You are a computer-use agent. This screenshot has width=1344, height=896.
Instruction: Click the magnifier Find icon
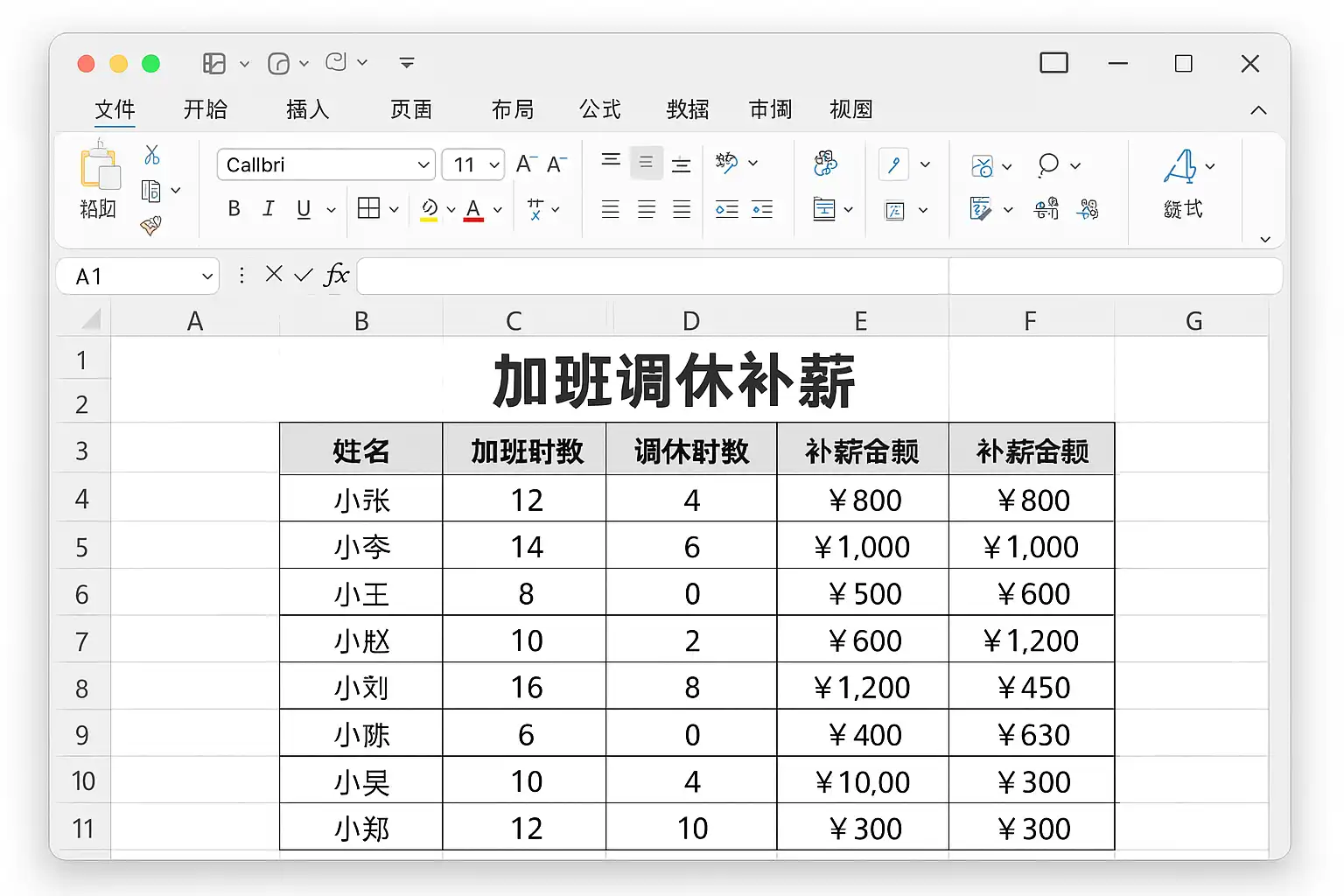(x=1047, y=164)
